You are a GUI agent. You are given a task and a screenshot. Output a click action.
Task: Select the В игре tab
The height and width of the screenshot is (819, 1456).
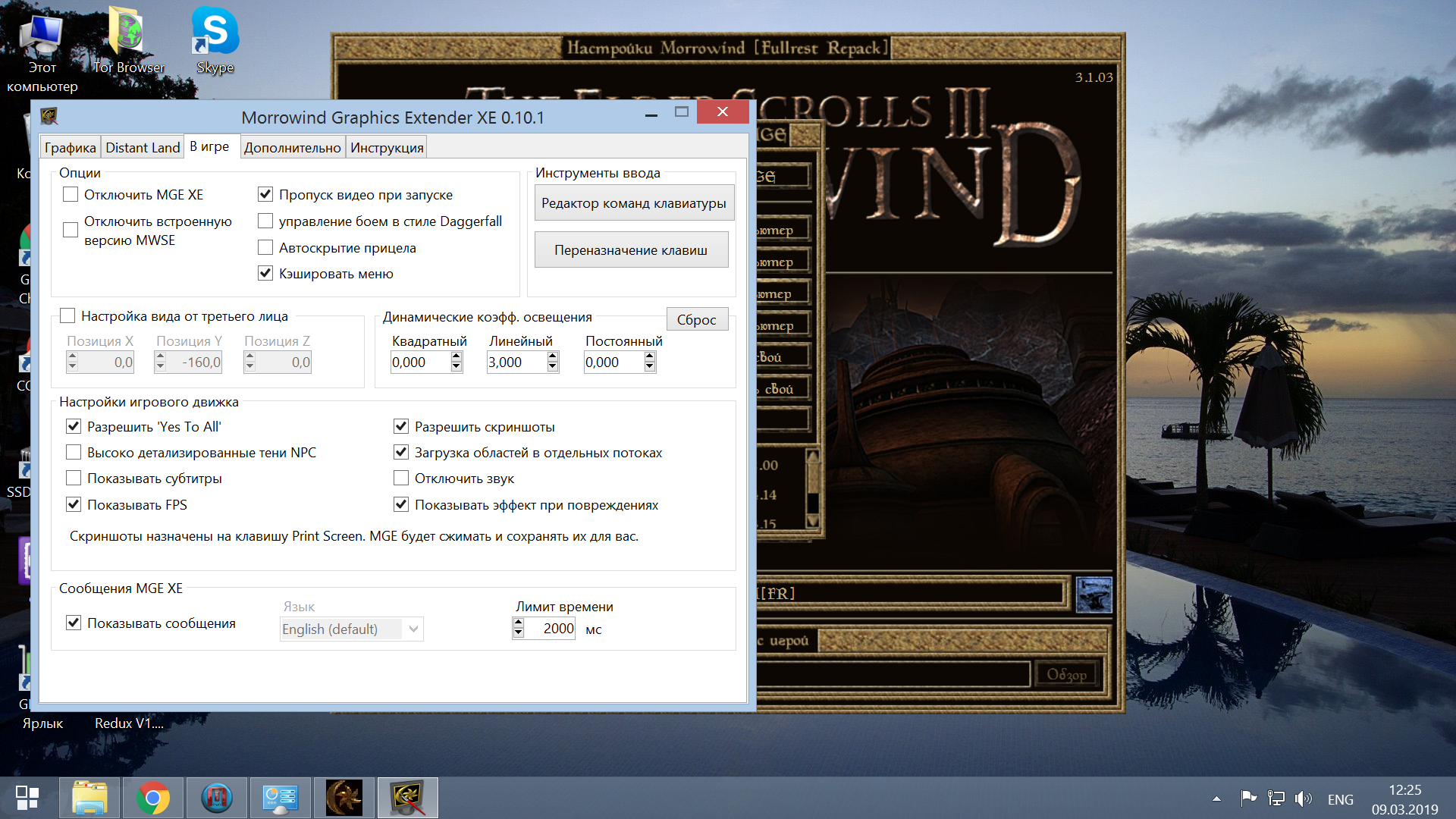point(209,146)
